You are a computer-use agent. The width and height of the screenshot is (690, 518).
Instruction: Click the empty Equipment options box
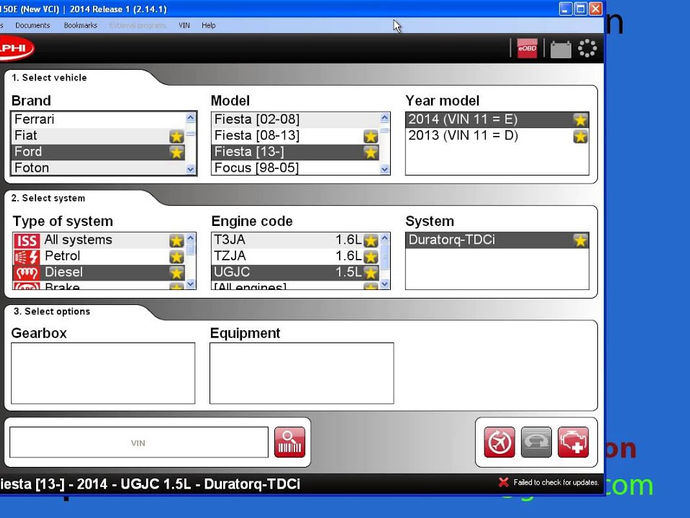[x=301, y=373]
